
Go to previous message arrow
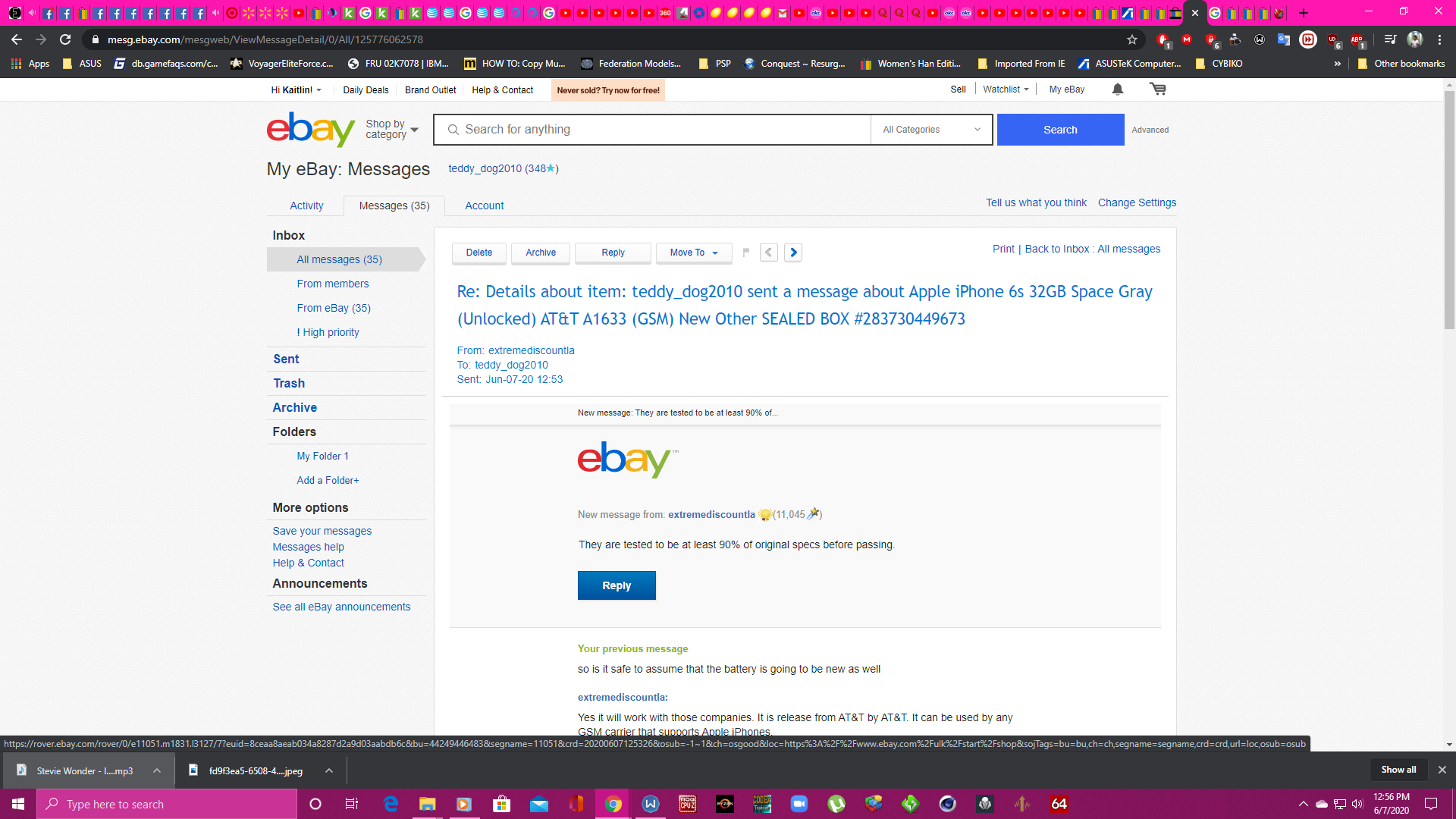769,253
